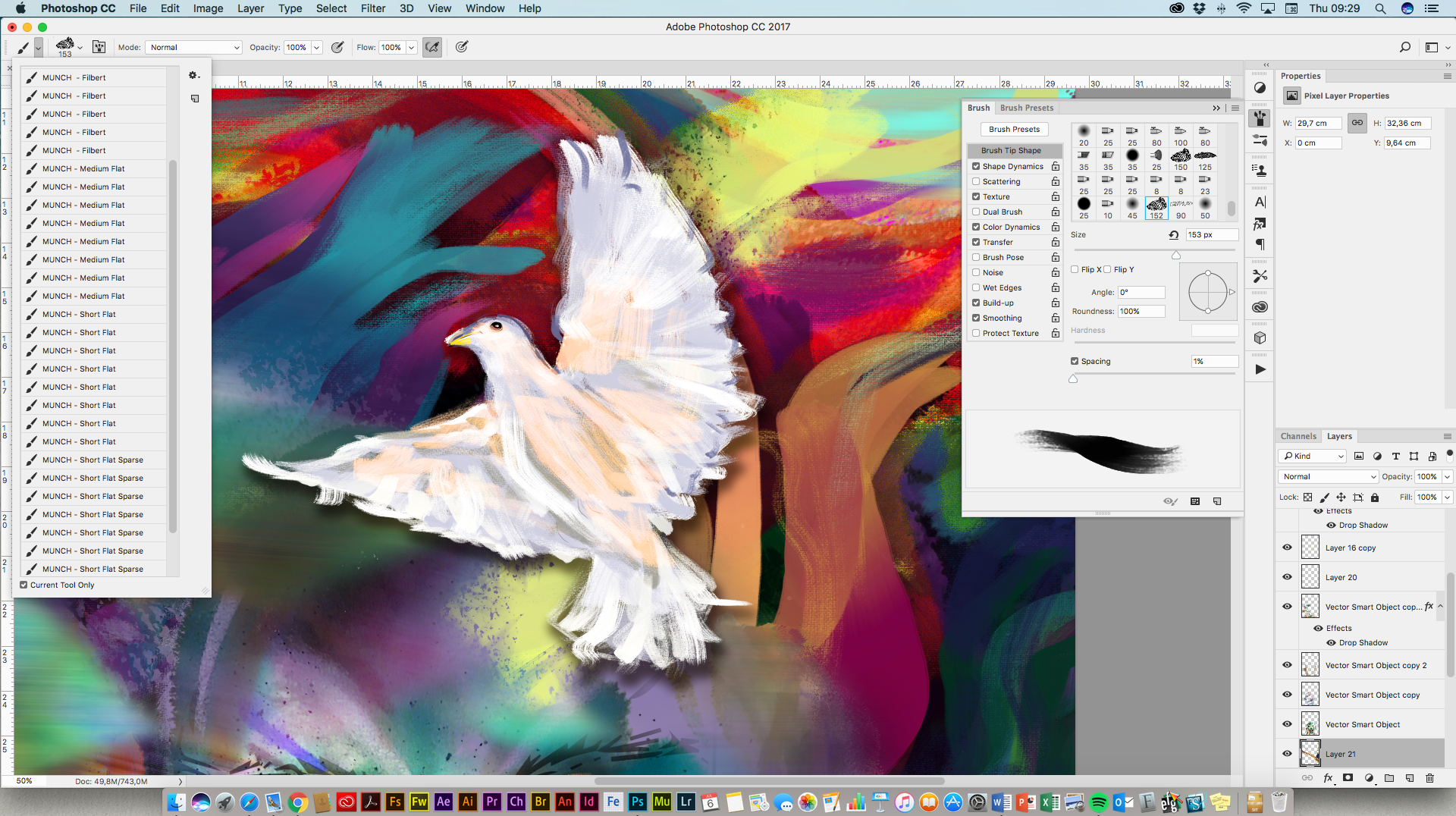Image resolution: width=1456 pixels, height=816 pixels.
Task: Open the Paragraph panel icon
Action: tap(1260, 244)
